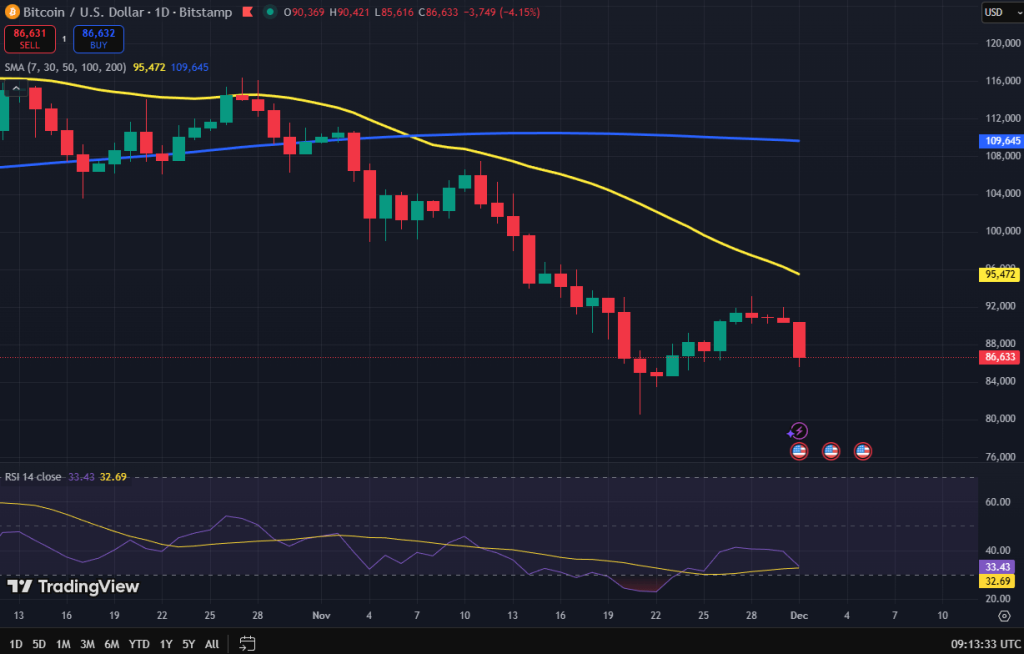Select the 1D time range
This screenshot has height=654, width=1024.
[16, 644]
